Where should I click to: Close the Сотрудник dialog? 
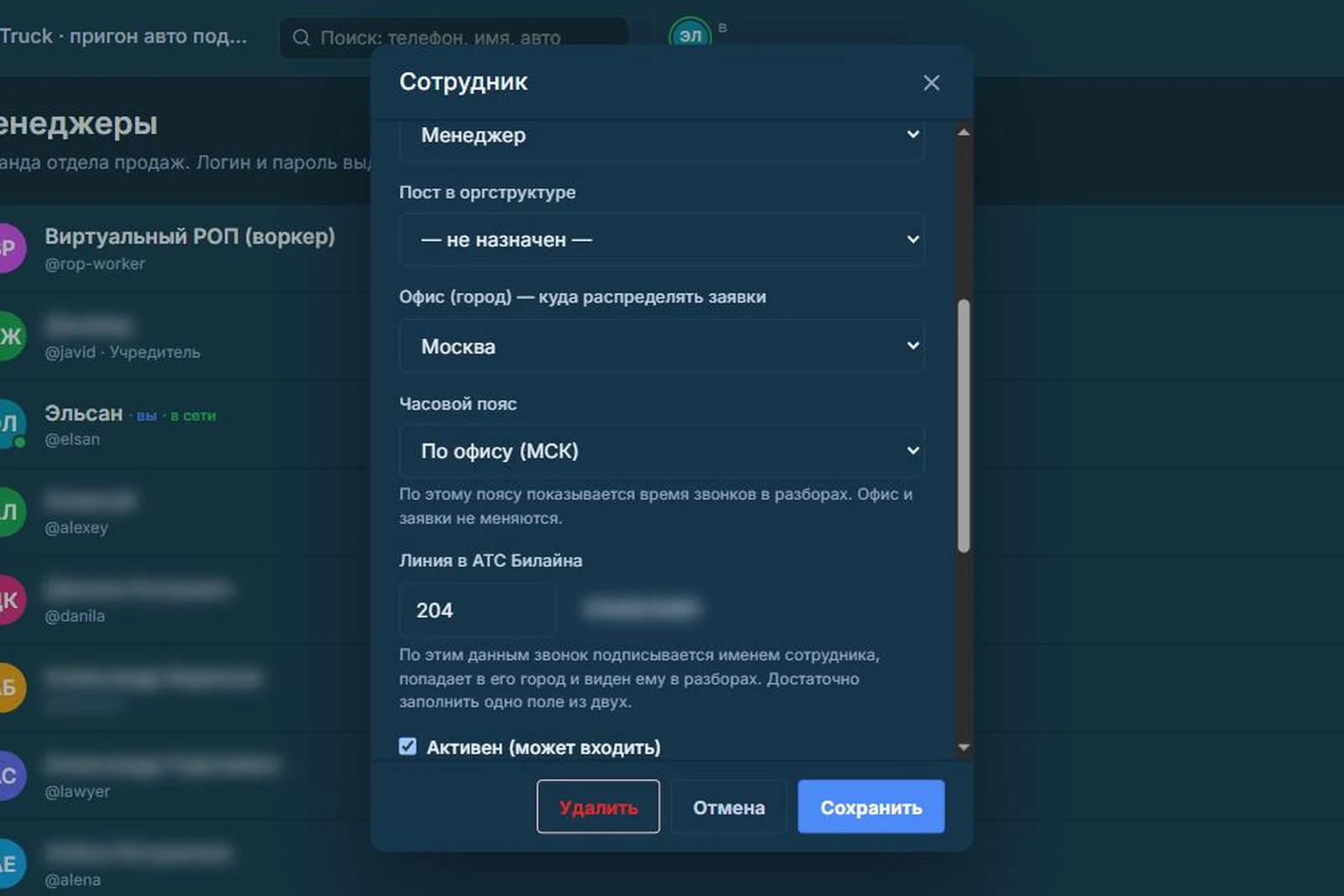(931, 82)
